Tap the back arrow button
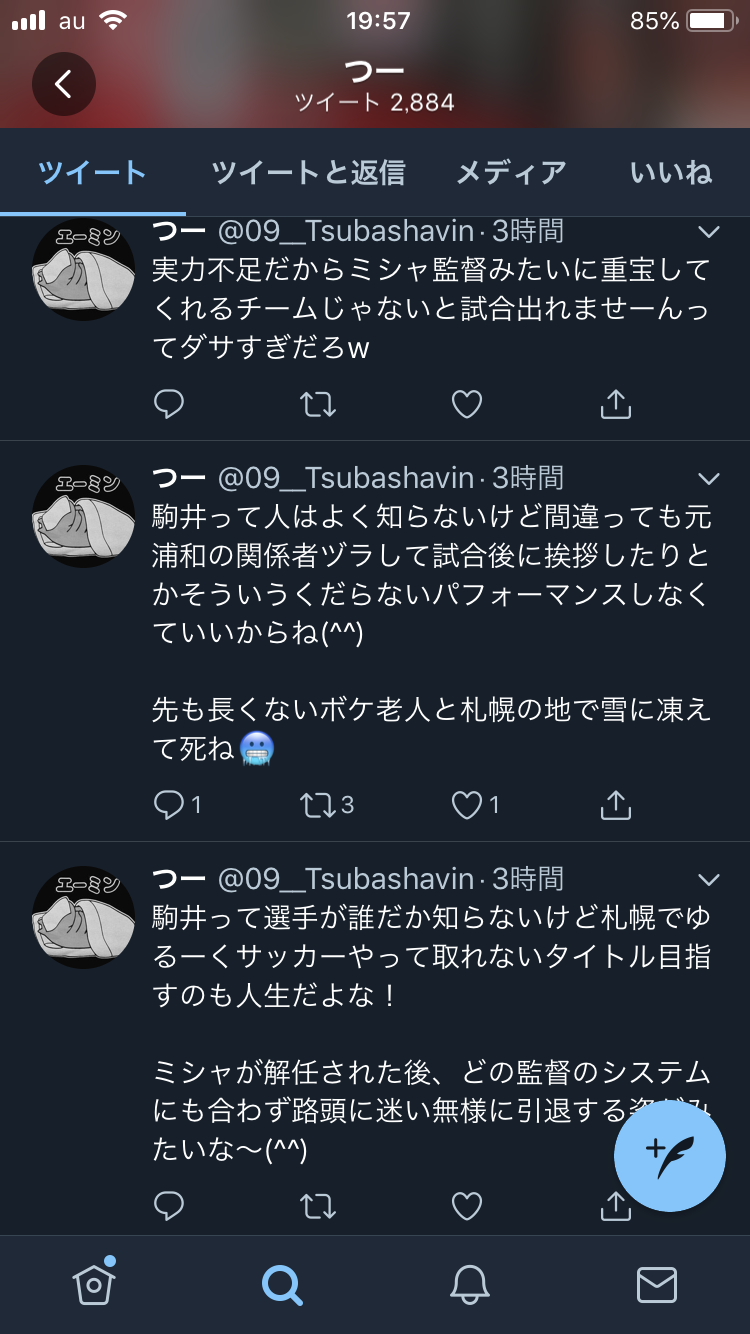Image resolution: width=750 pixels, height=1334 pixels. coord(63,84)
